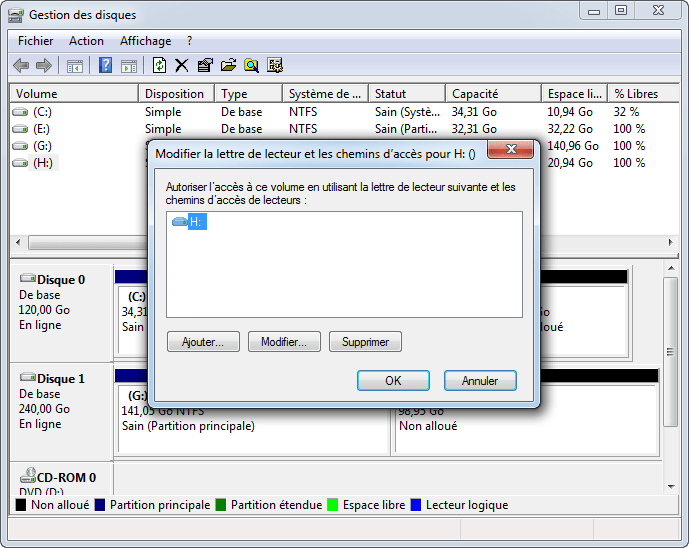Sort by the Capacité column header

(x=493, y=94)
